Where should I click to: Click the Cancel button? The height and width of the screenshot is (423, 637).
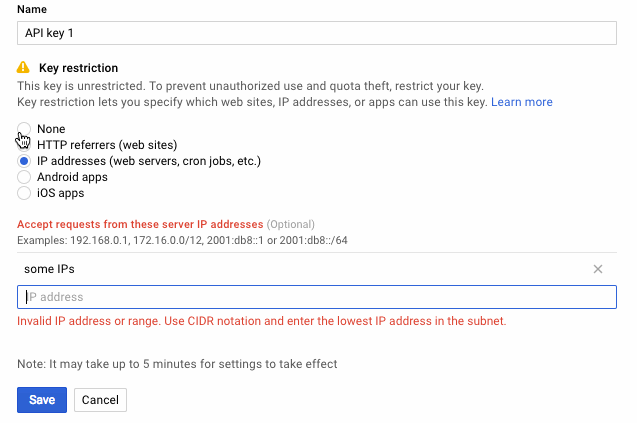point(100,400)
